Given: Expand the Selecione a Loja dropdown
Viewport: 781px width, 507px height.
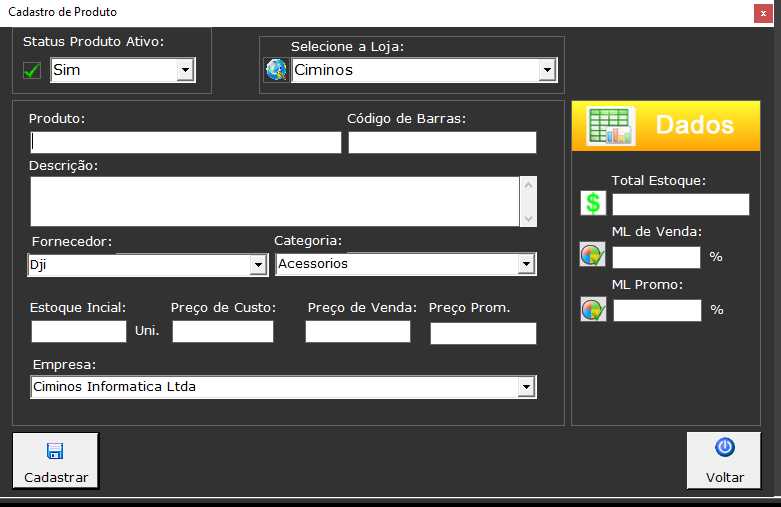Looking at the screenshot, I should coord(547,70).
